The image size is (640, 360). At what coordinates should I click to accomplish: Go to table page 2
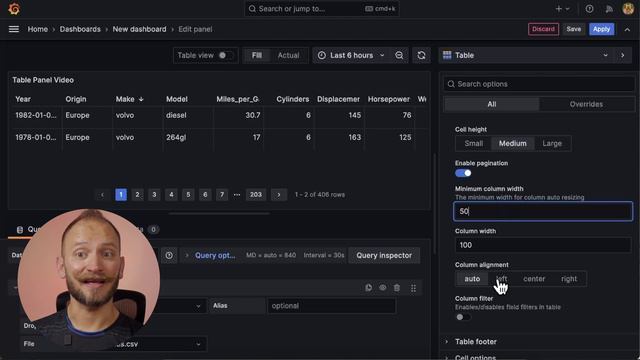tap(138, 195)
